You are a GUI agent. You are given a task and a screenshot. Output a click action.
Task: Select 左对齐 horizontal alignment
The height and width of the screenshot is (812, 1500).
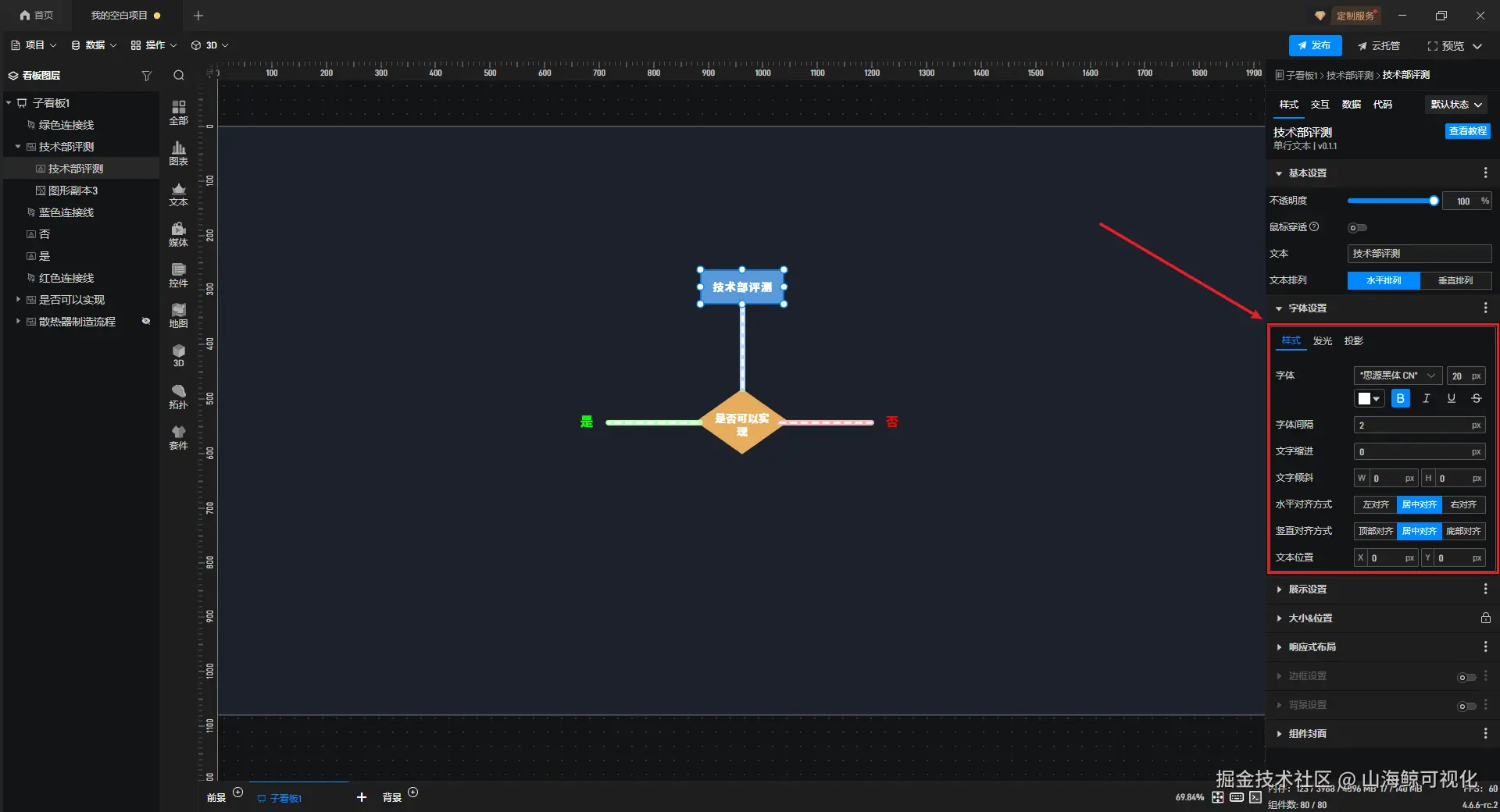tap(1376, 504)
